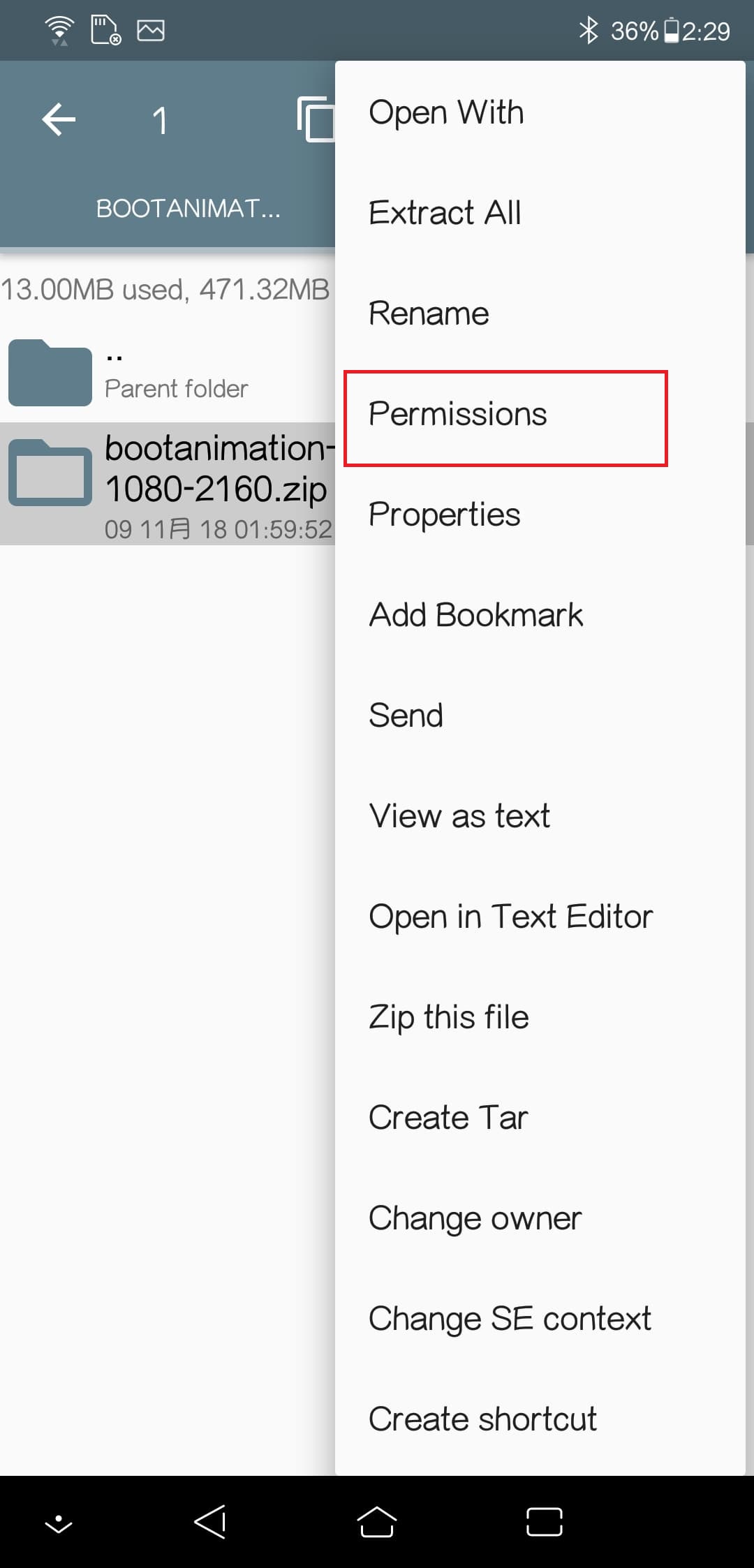This screenshot has height=1568, width=754.
Task: Switch to the BOOTANIMAT... tab
Action: 188,208
